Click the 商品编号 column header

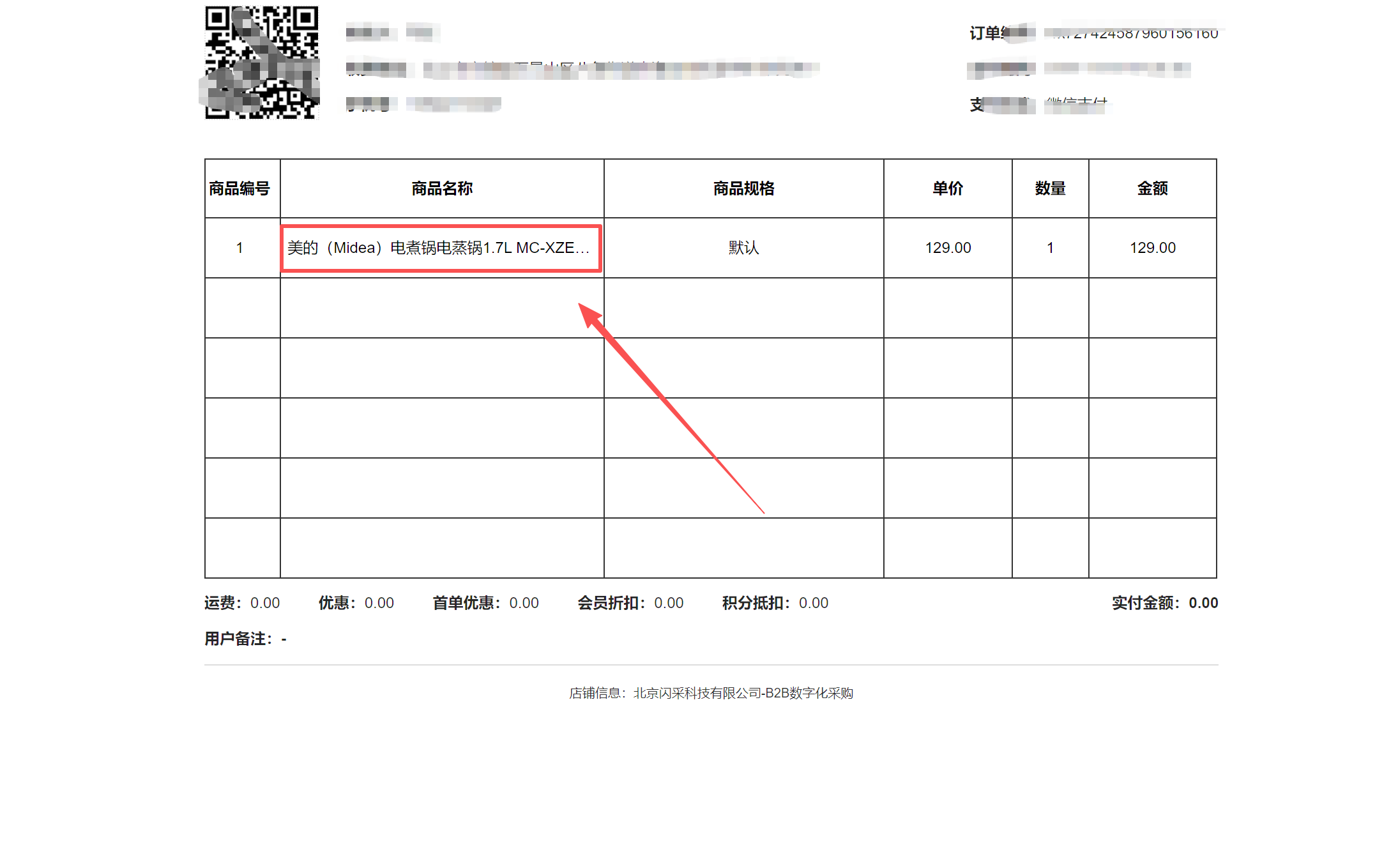[239, 188]
